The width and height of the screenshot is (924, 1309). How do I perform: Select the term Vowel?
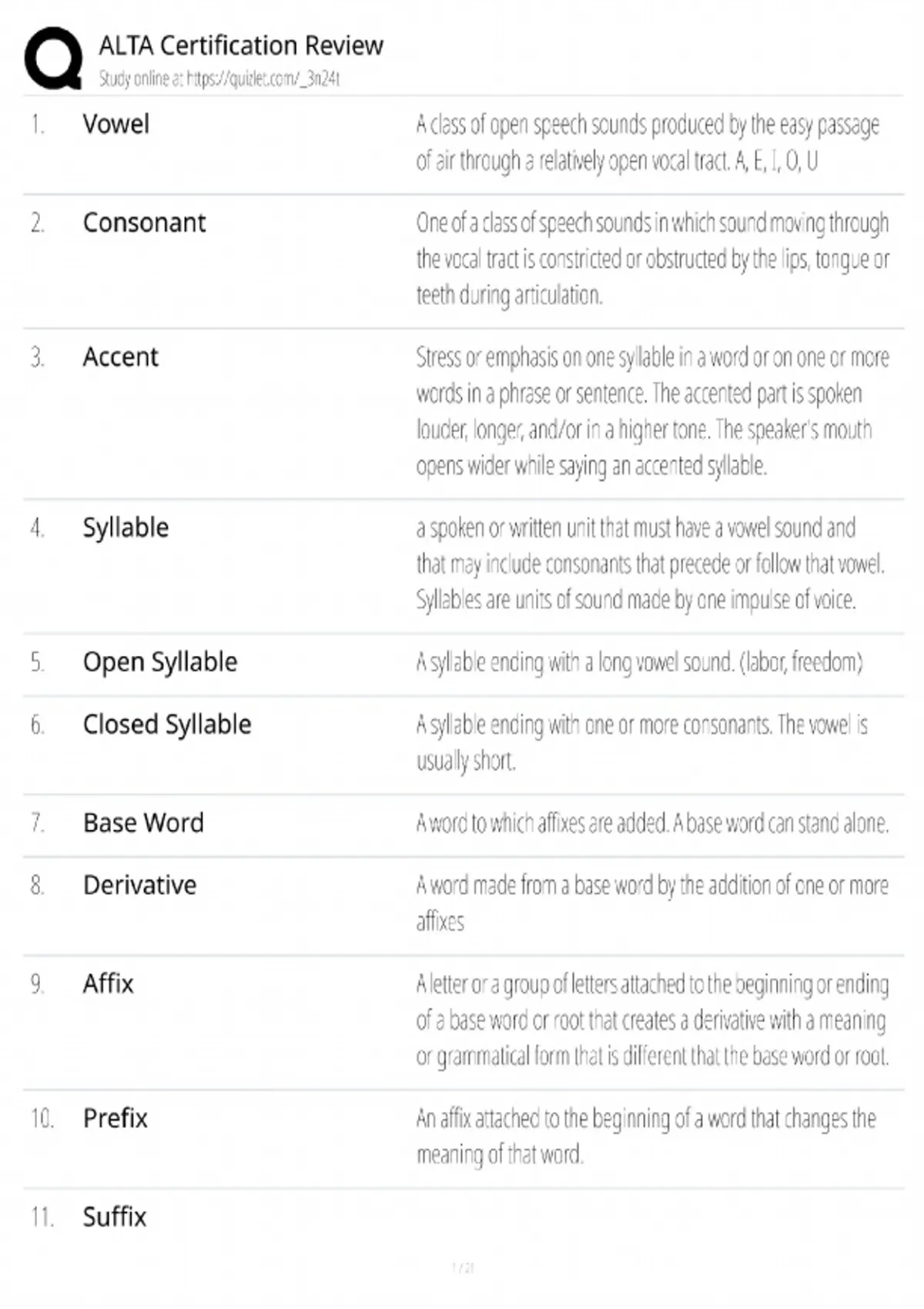[116, 124]
